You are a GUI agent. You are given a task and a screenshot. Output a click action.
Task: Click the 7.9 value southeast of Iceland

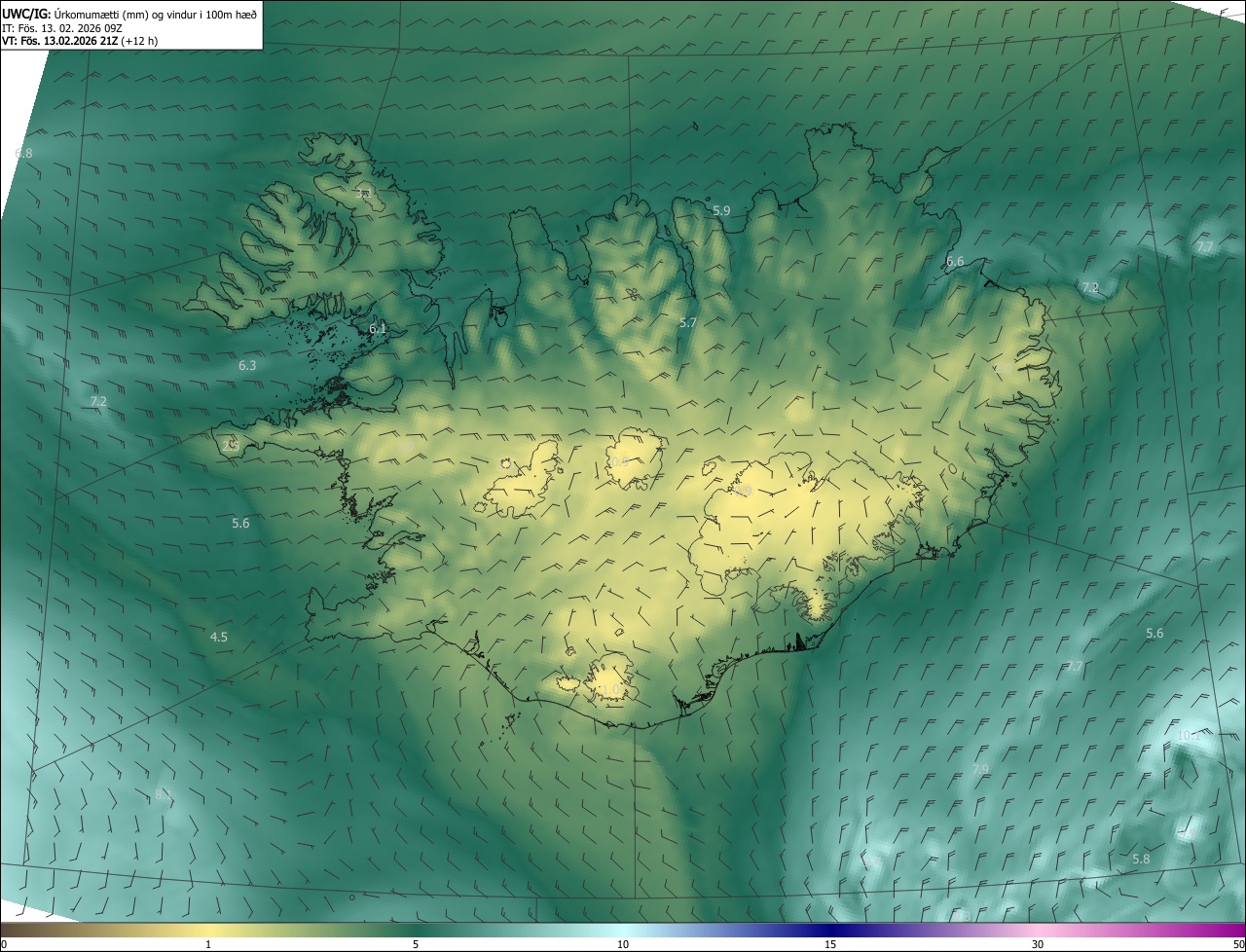coord(980,770)
